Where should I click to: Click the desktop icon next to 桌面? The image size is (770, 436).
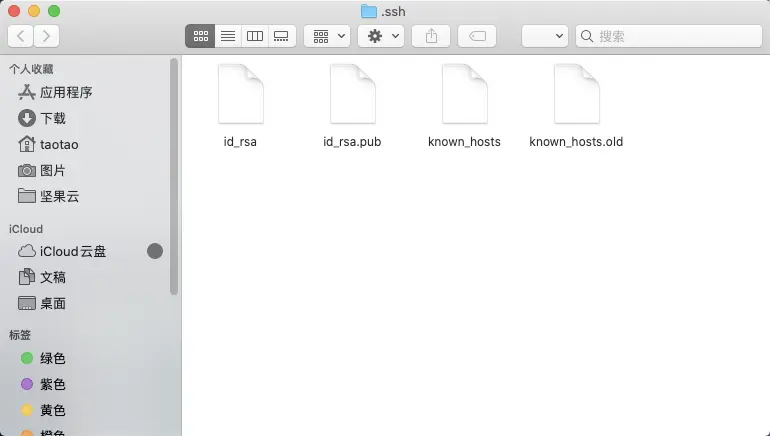pyautogui.click(x=27, y=303)
